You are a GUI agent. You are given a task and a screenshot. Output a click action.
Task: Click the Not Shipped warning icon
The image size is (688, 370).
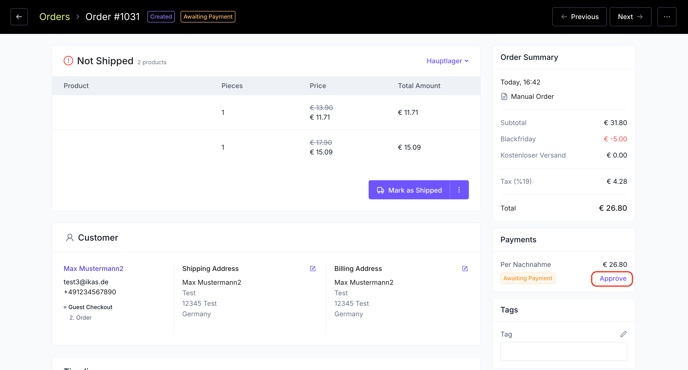[x=68, y=61]
